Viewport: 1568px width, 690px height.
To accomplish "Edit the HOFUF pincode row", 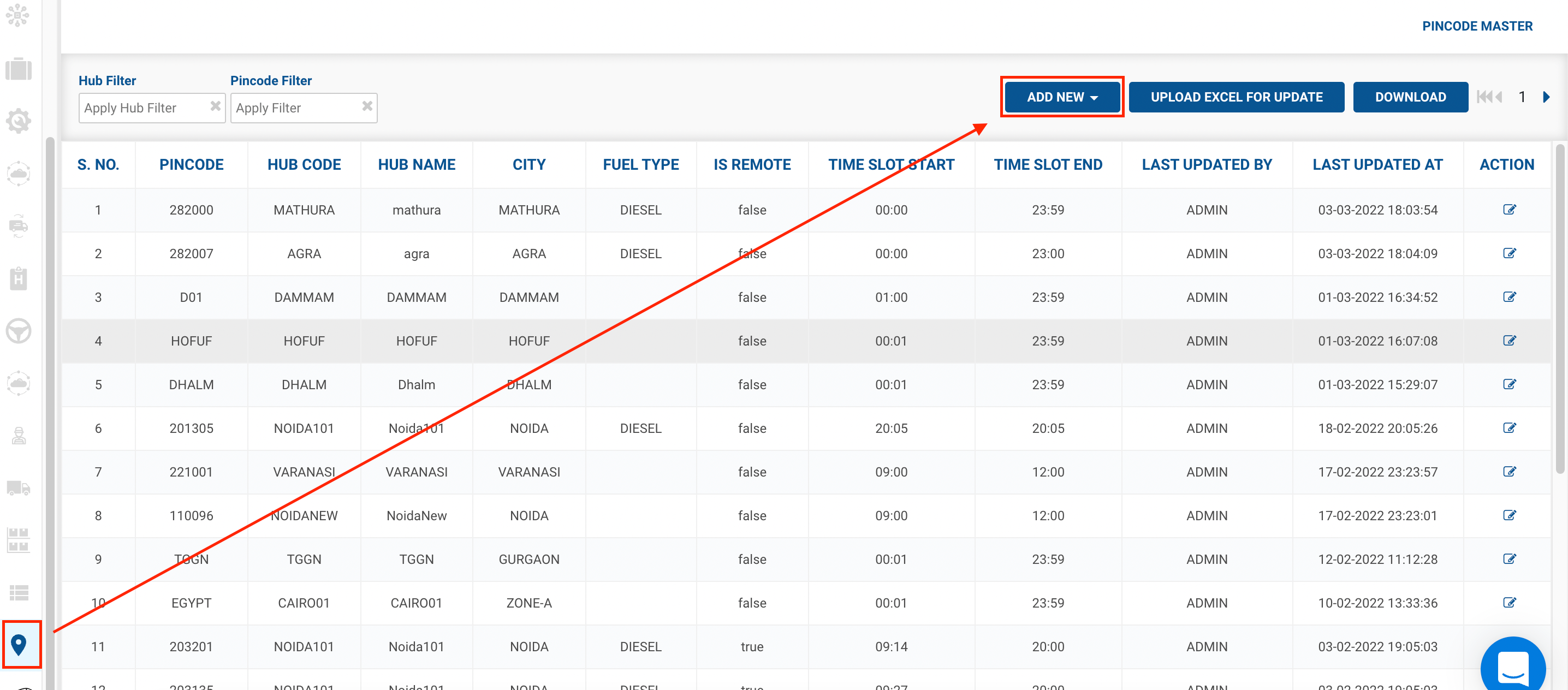I will click(x=1509, y=341).
